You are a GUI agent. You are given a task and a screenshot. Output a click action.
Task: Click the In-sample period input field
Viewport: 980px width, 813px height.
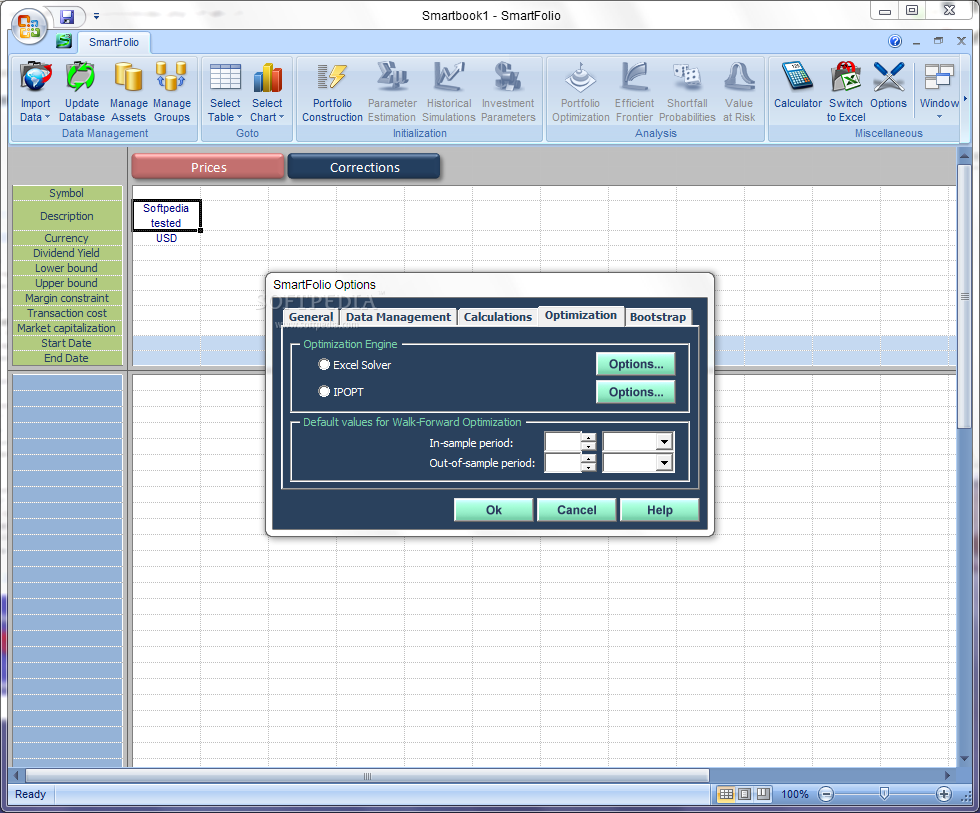pos(563,442)
